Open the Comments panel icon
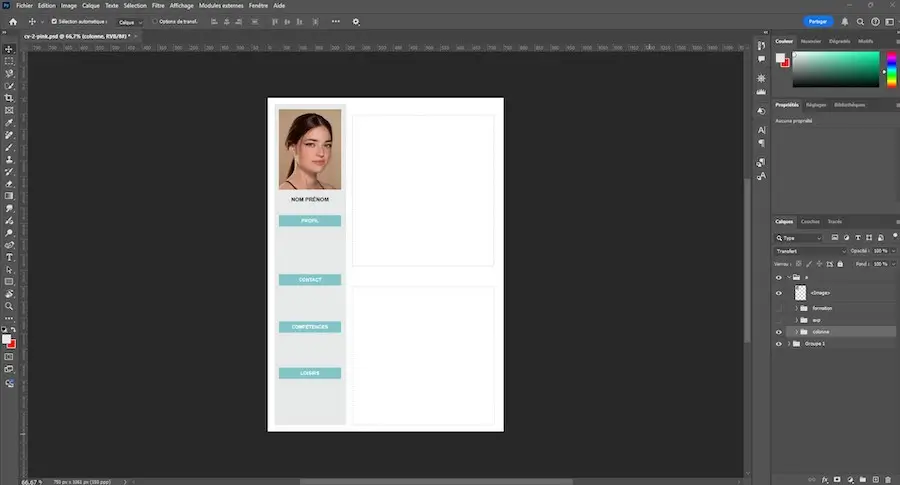The height and width of the screenshot is (485, 900). pos(761,59)
